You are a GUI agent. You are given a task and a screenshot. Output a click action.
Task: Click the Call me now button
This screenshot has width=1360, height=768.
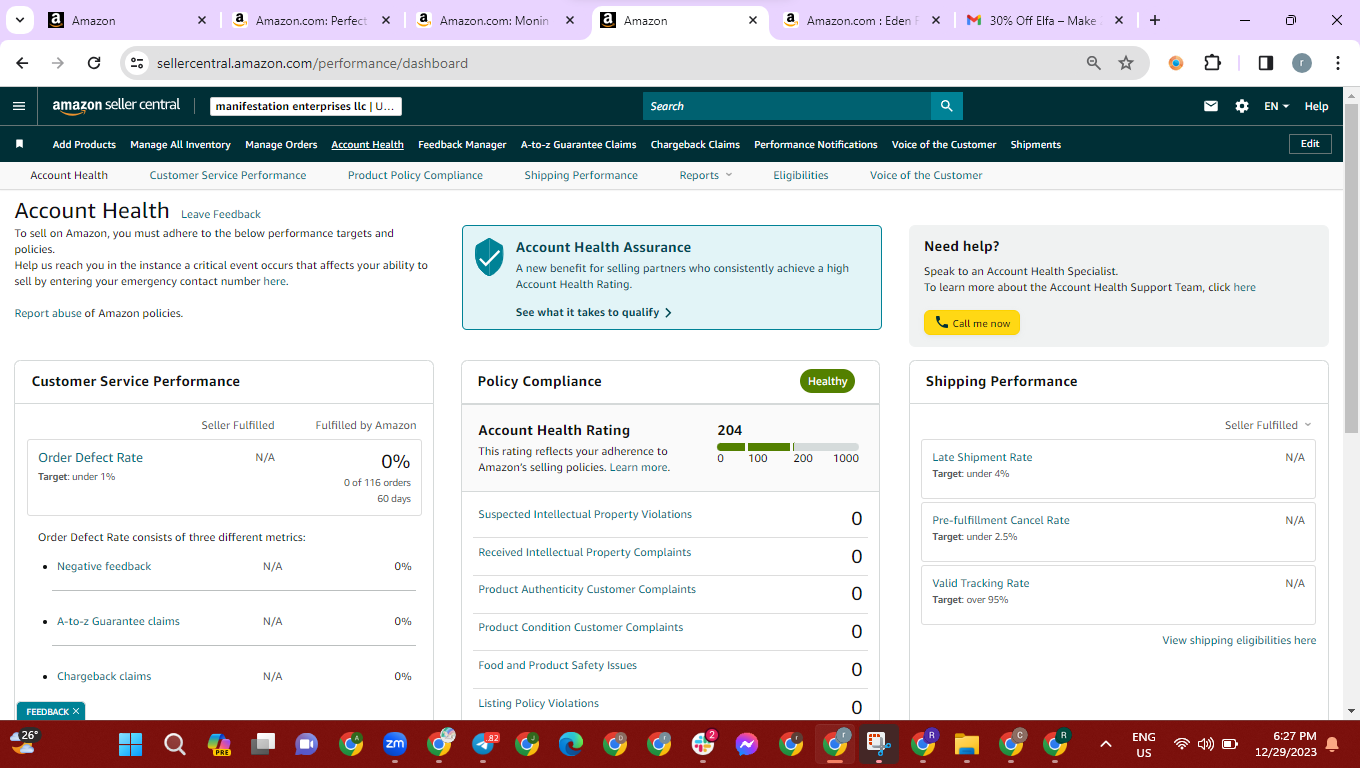click(972, 323)
